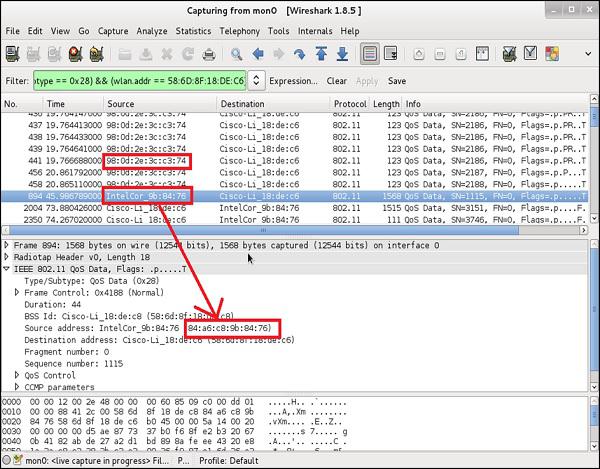Toggle the colorize packet list button
Screen dimensions: 600x469
(x=370, y=54)
